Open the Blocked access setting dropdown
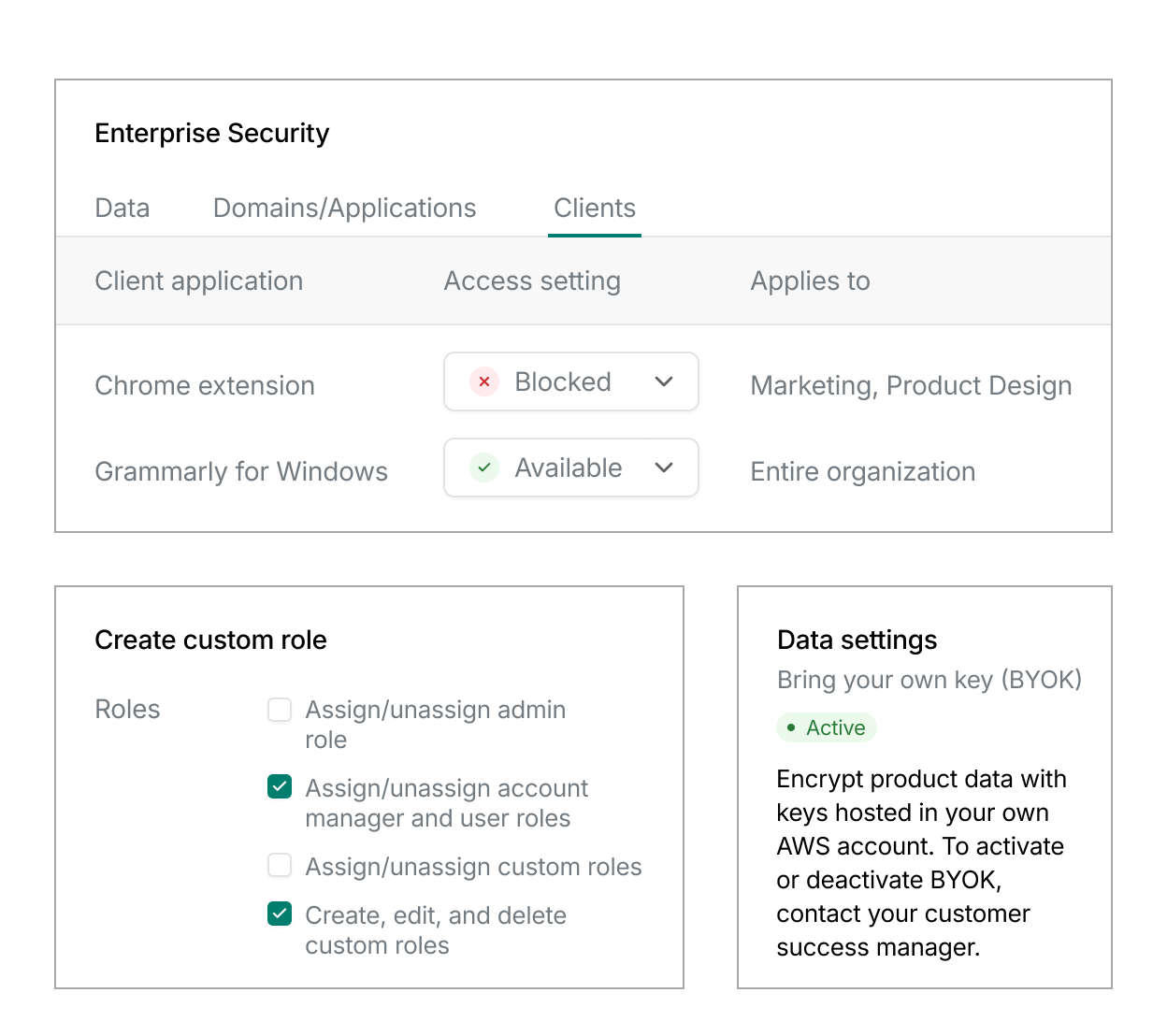Viewport: 1167px width, 1036px height. point(570,381)
